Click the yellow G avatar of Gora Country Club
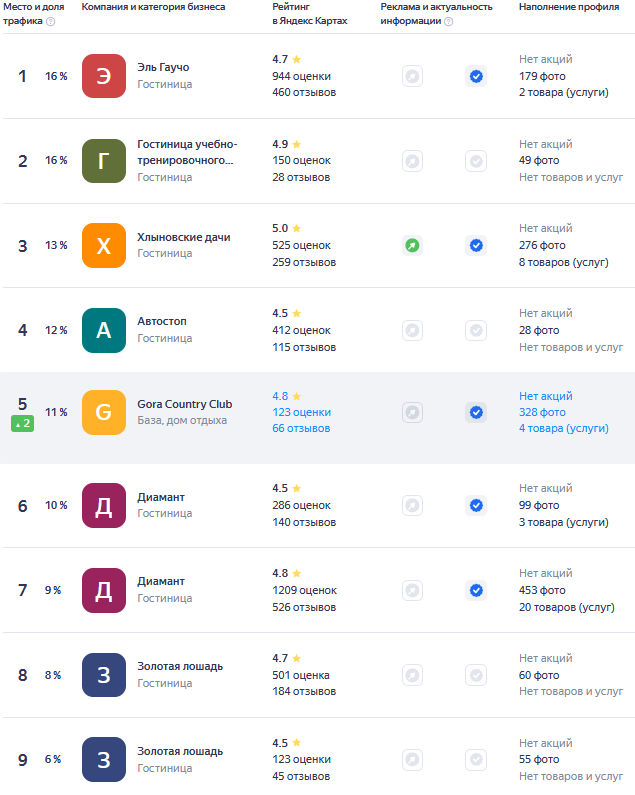Viewport: 635px width, 795px height. coord(104,412)
